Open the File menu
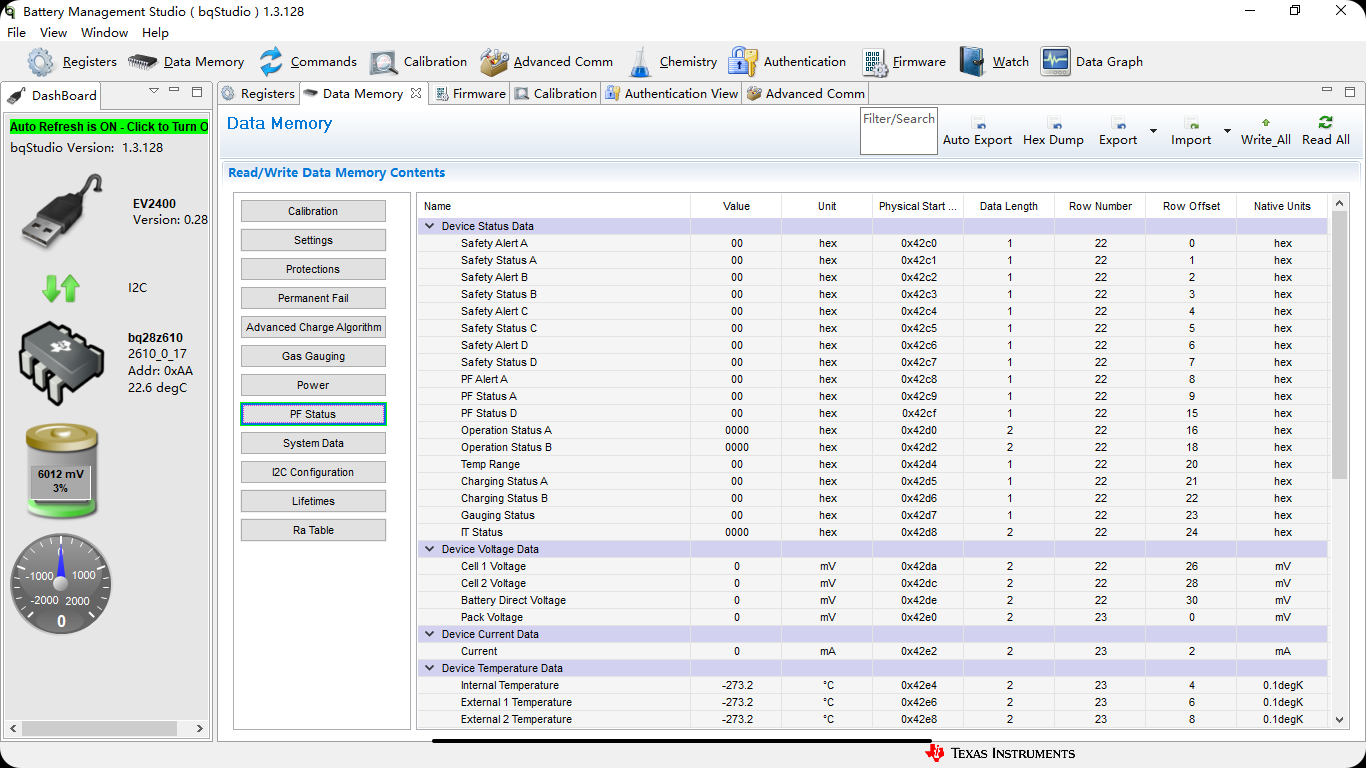Screen dimensions: 1366x768 coord(16,33)
